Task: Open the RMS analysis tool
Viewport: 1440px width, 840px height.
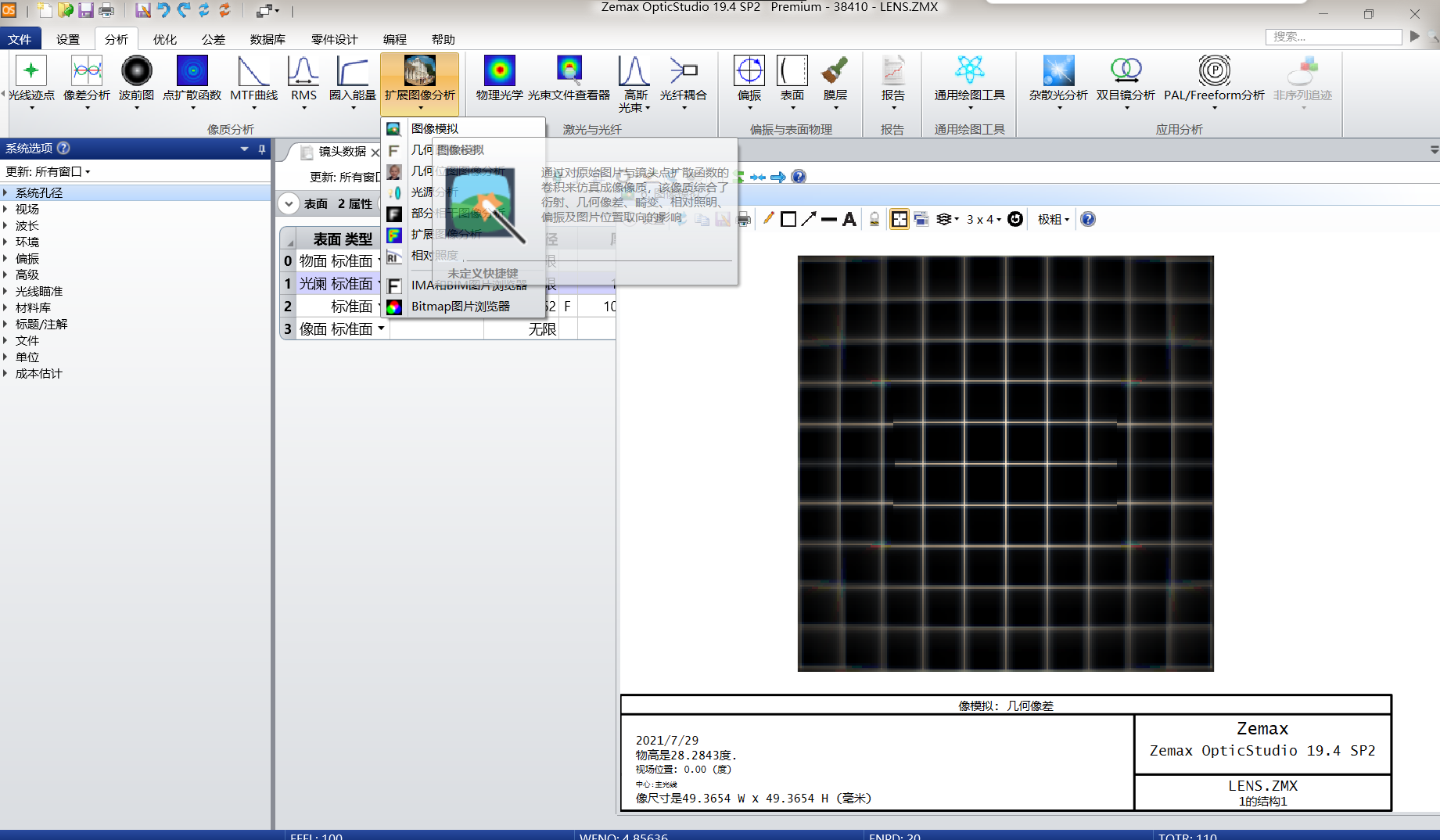Action: (x=303, y=81)
